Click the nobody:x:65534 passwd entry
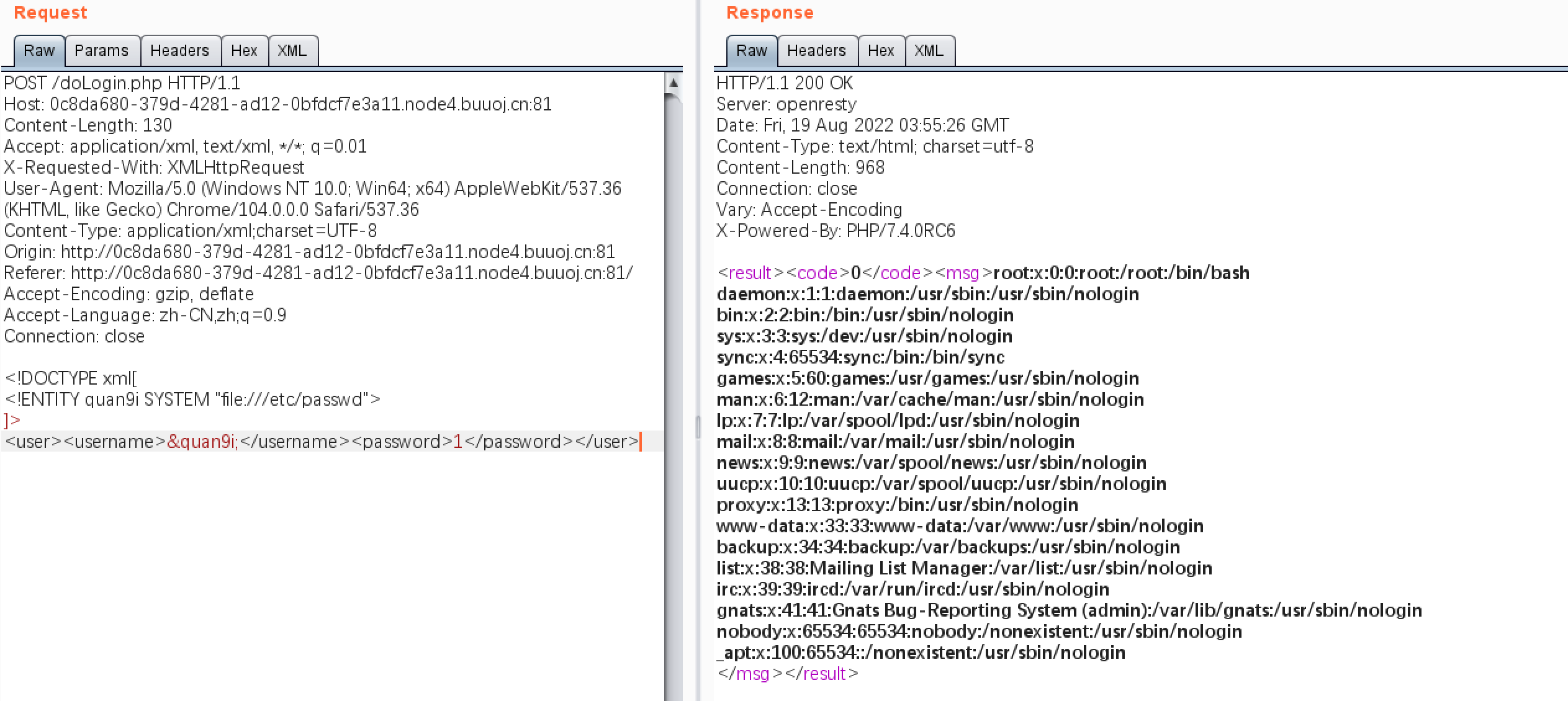 coord(980,632)
